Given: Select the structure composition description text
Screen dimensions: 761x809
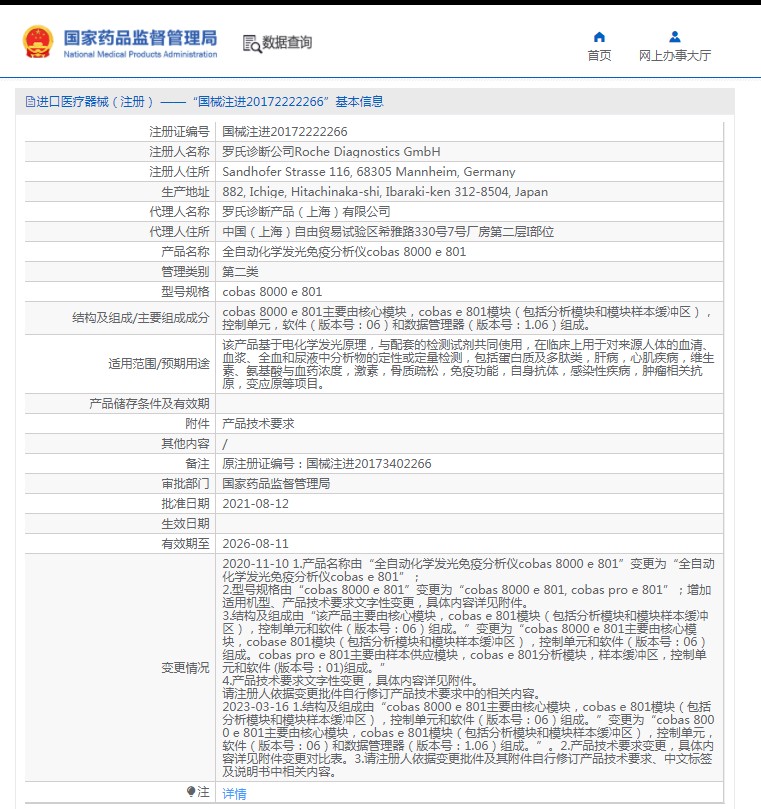Looking at the screenshot, I should (467, 318).
